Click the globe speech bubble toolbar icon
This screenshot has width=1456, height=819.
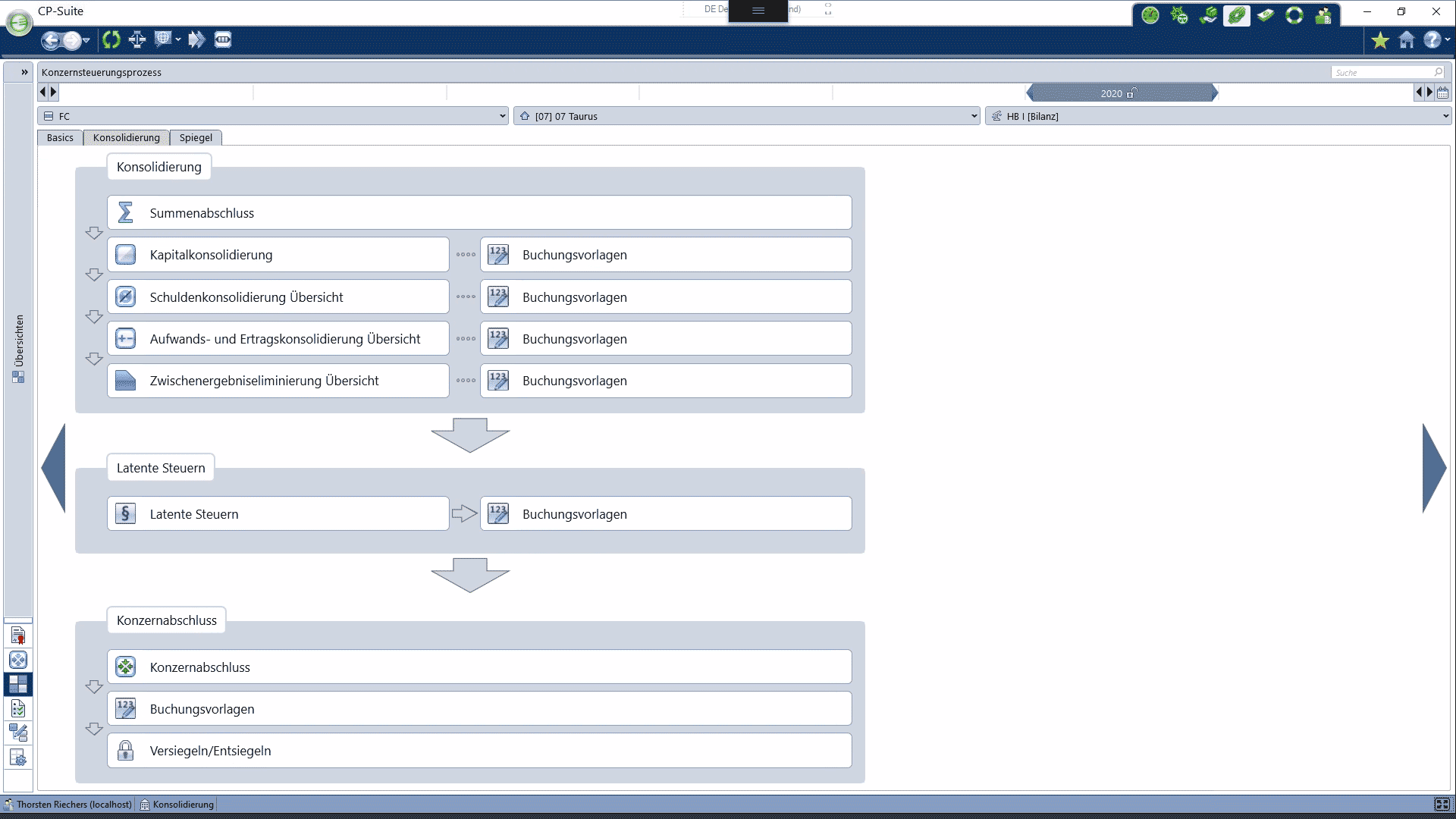[162, 39]
